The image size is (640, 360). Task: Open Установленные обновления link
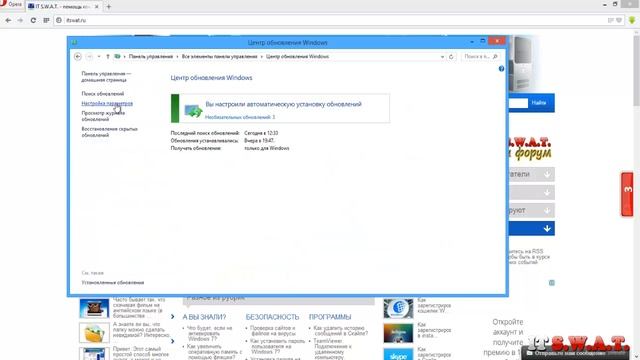113,282
